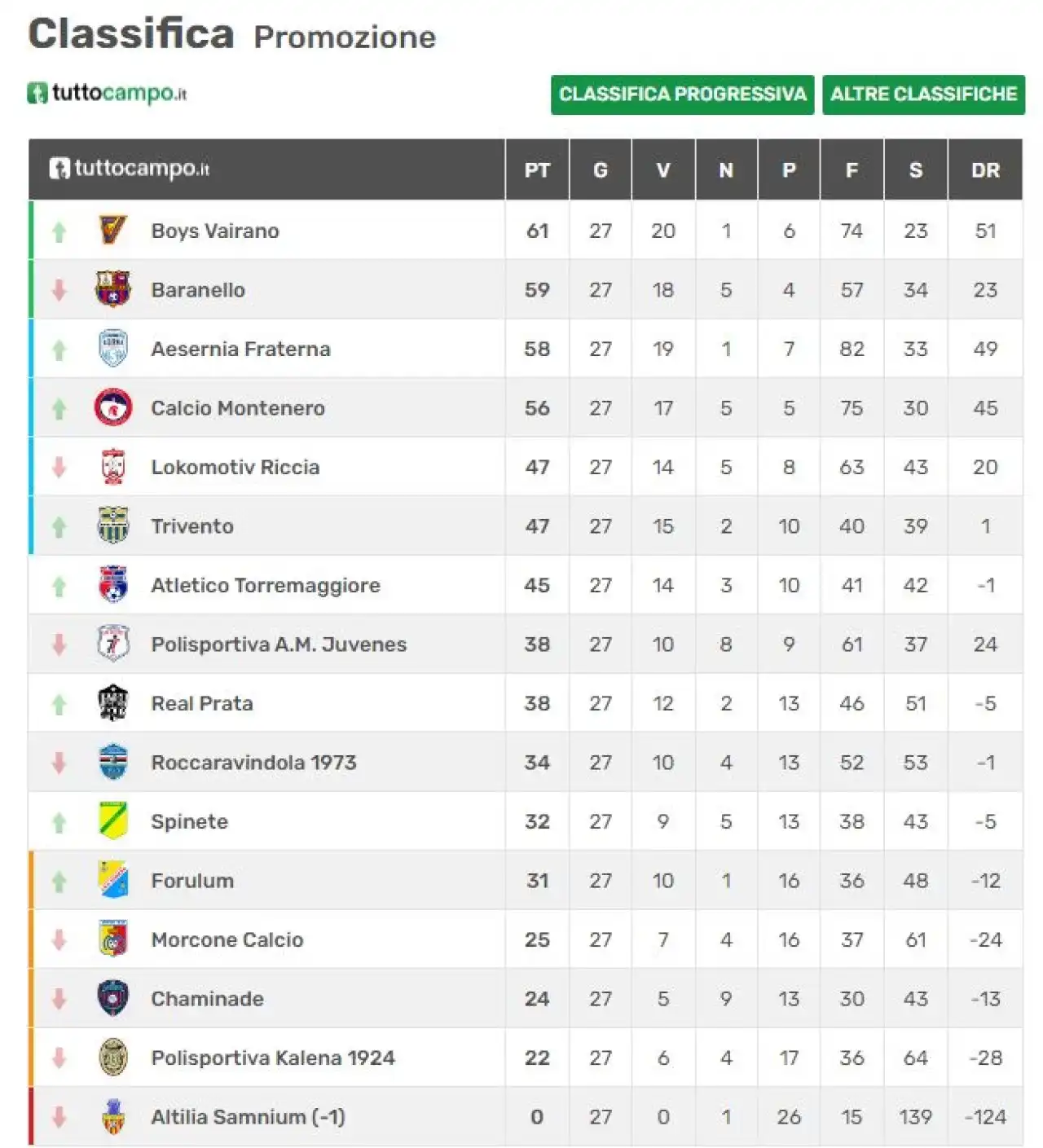Open the tuttocampo.it logo under title
The image size is (1043, 1148).
(107, 93)
